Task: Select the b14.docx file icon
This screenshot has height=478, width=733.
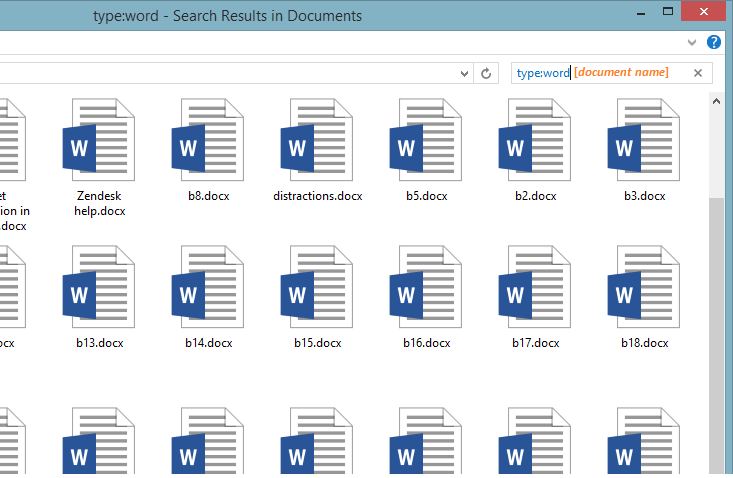Action: [x=208, y=286]
